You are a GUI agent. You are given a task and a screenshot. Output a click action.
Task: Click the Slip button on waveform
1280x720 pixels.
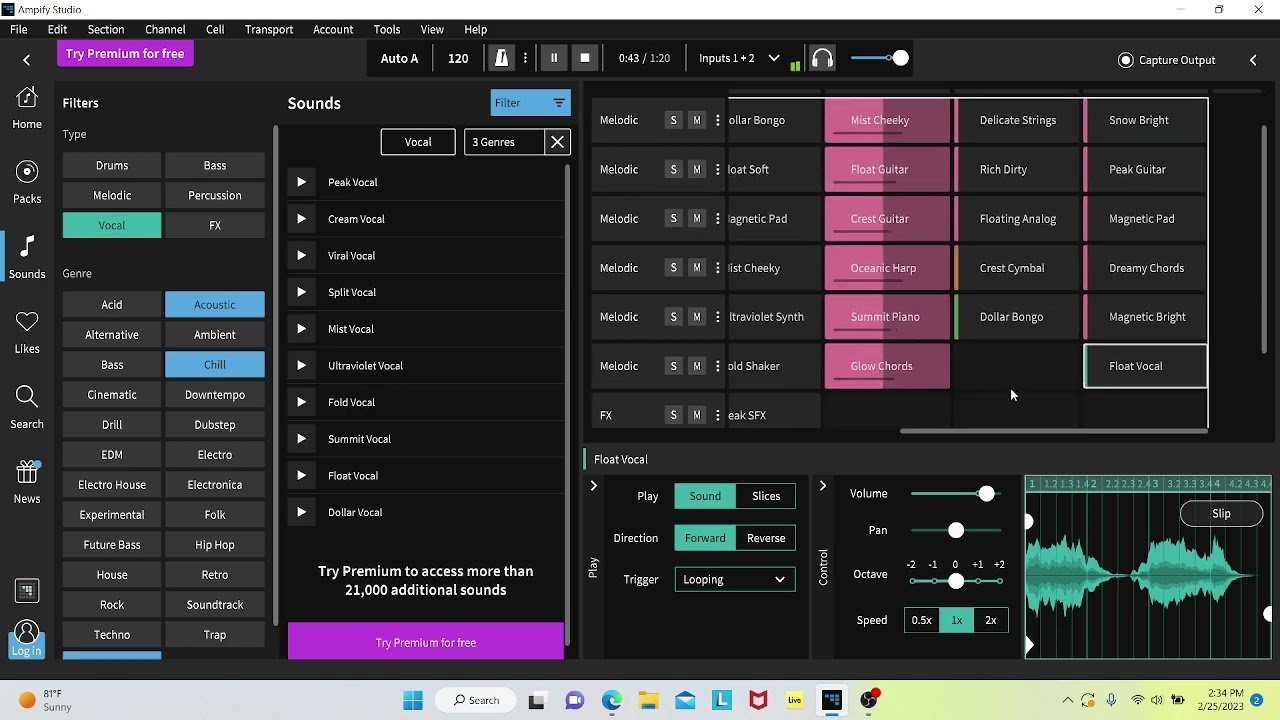(1222, 514)
